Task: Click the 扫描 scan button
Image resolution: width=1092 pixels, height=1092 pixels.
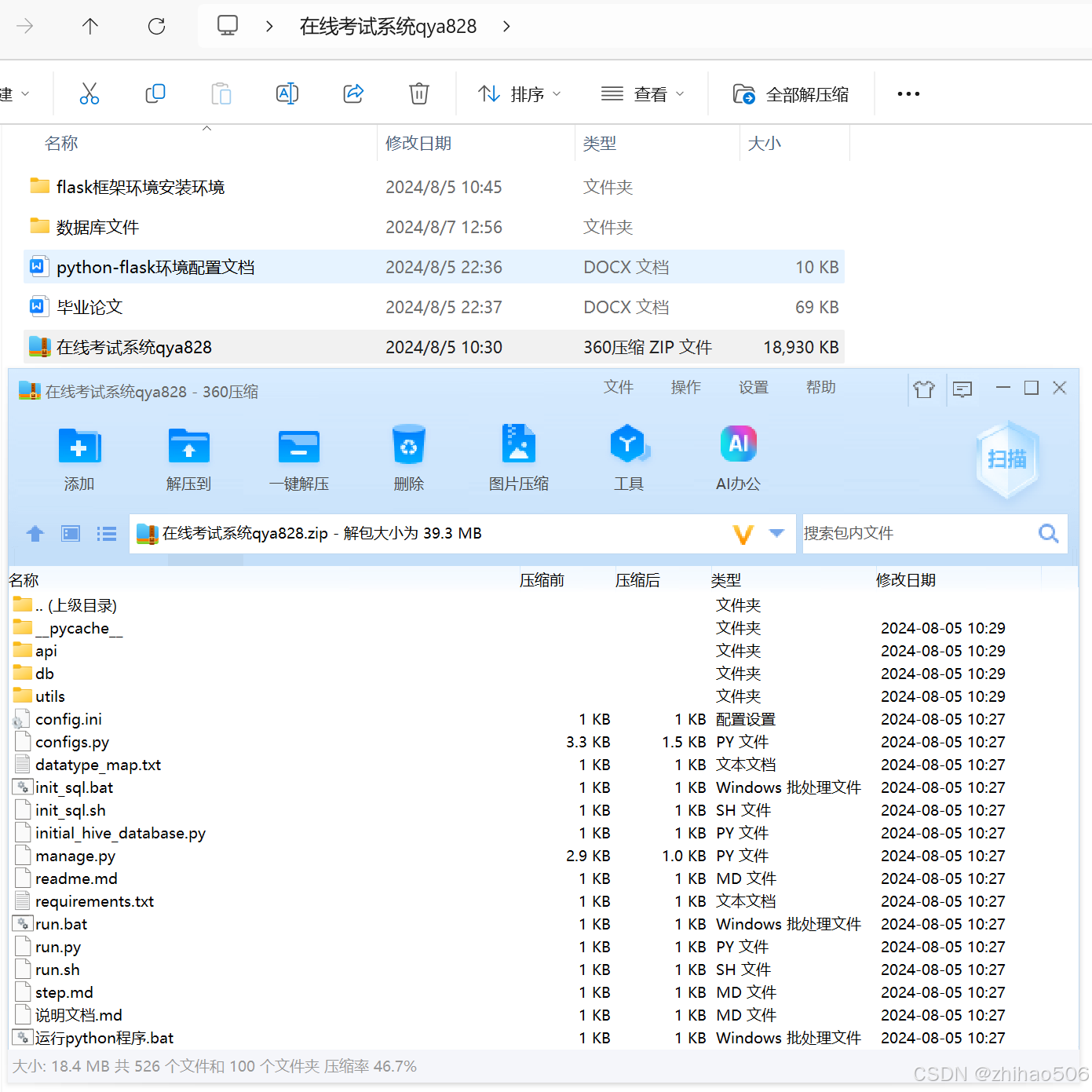Action: tap(1007, 461)
